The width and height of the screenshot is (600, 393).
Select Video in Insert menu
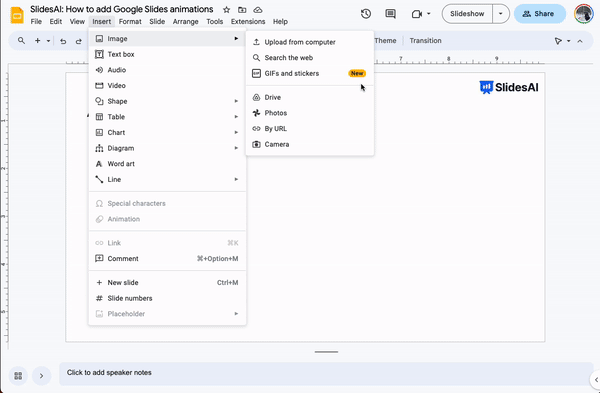click(x=167, y=86)
